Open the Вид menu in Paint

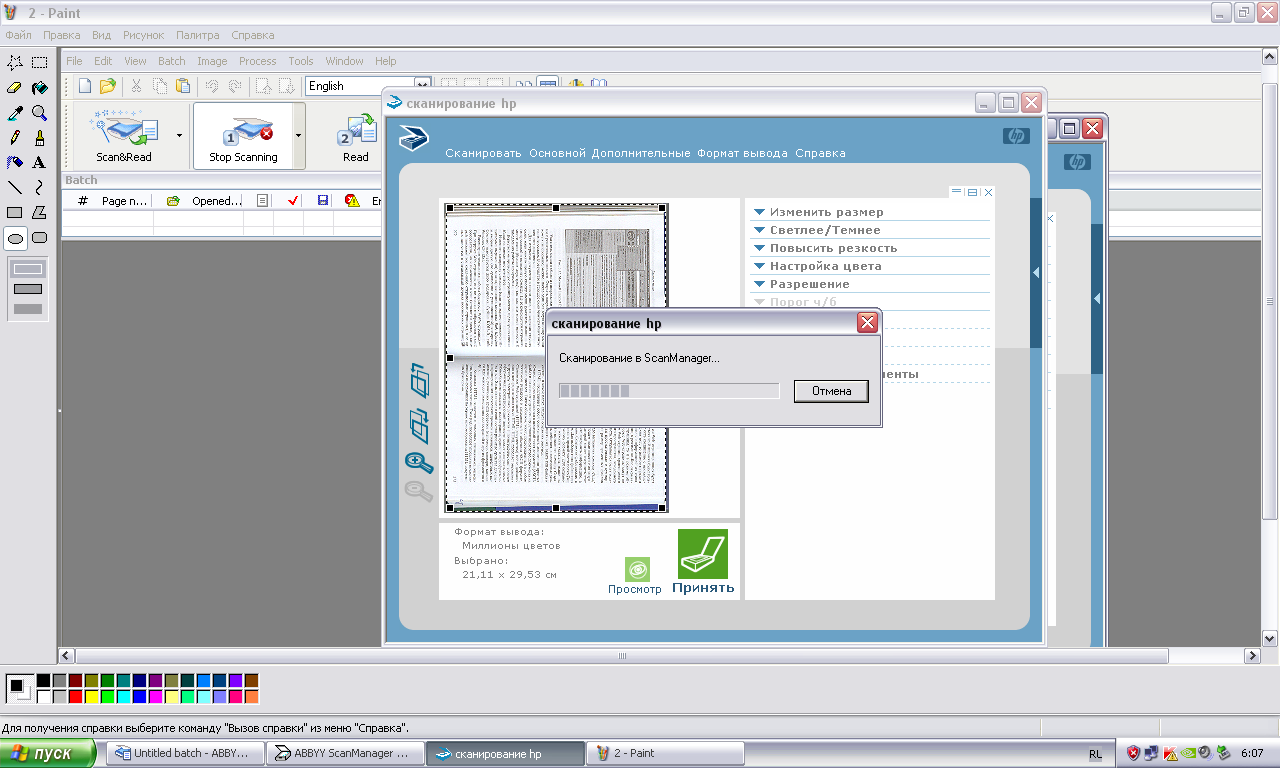click(x=101, y=35)
